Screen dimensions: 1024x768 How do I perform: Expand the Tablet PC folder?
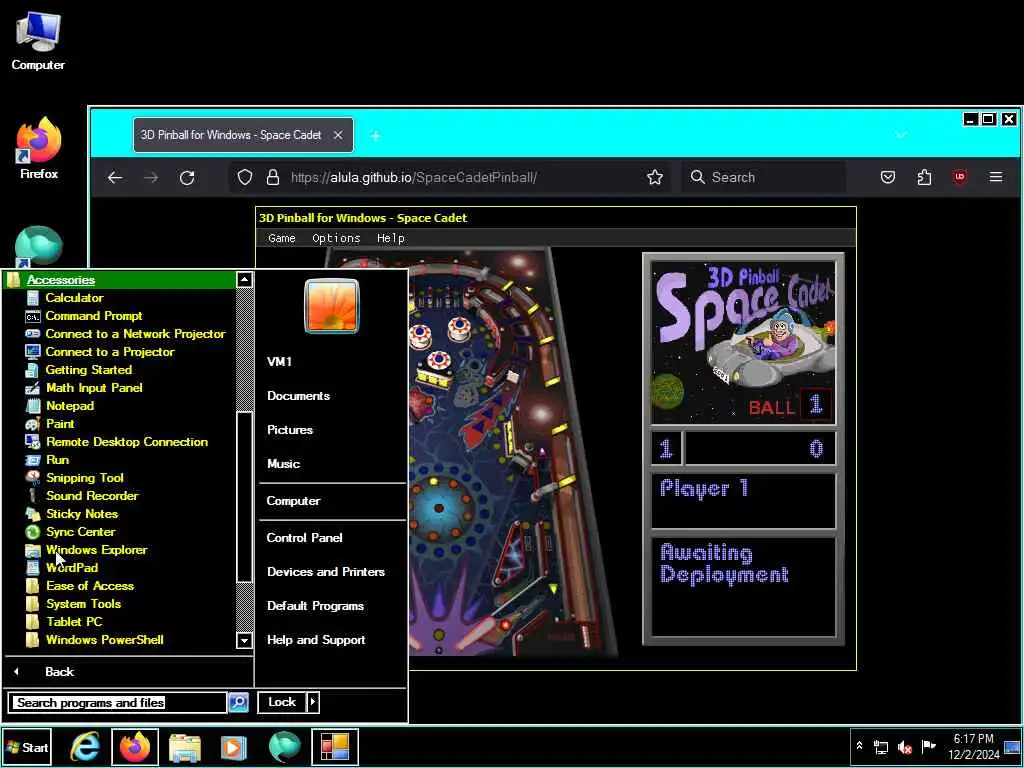[x=74, y=622]
